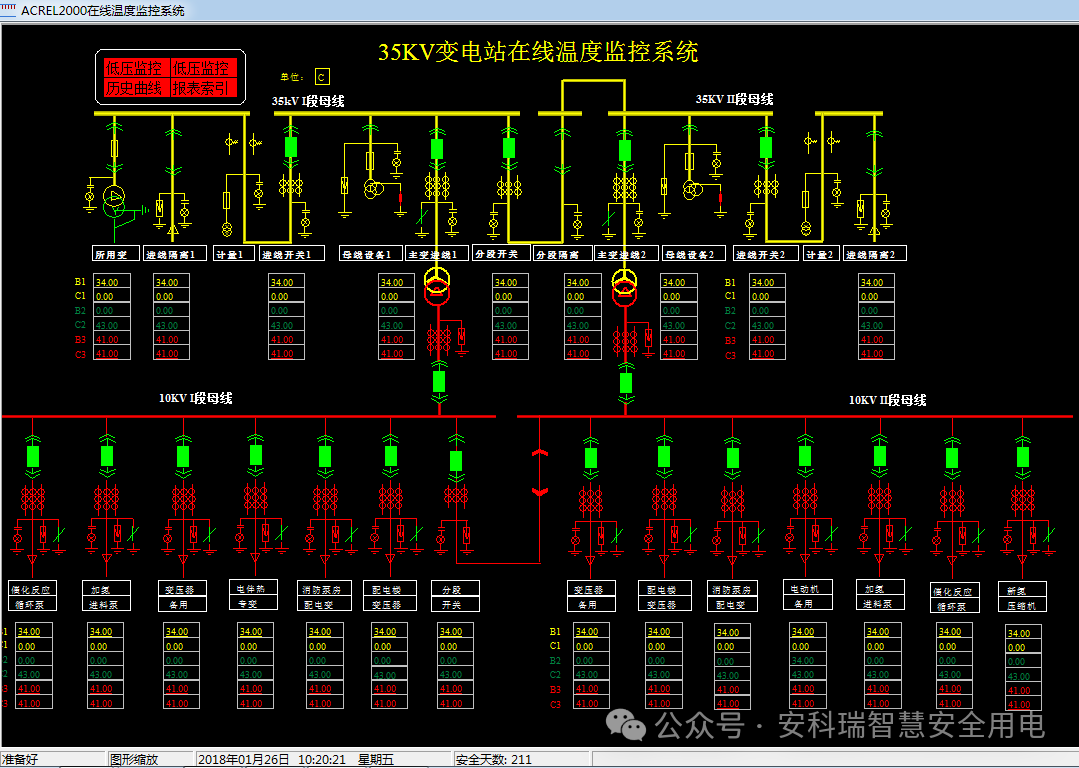Viewport: 1079px width, 768px height.
Task: Open the 报表索引 page
Action: click(202, 88)
